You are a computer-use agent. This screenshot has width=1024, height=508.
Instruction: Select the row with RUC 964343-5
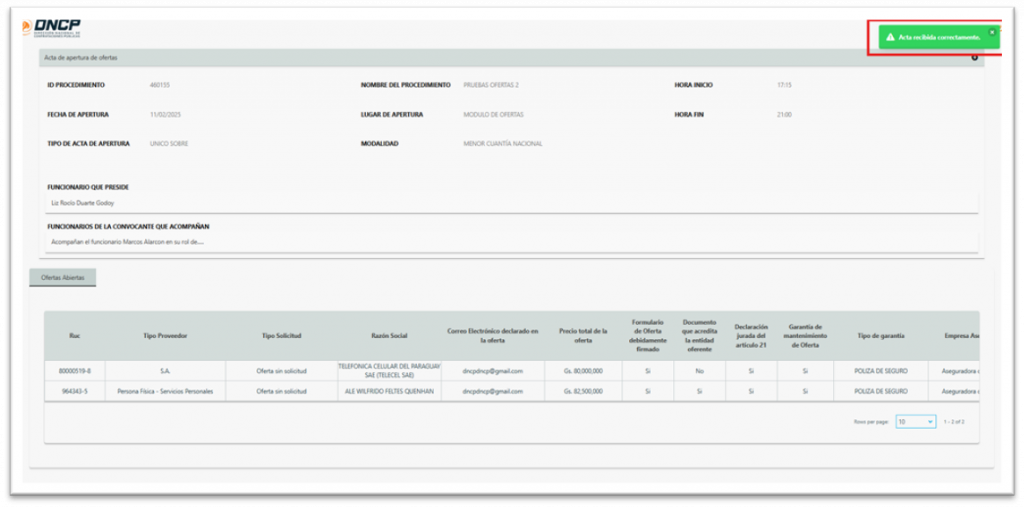coord(74,391)
